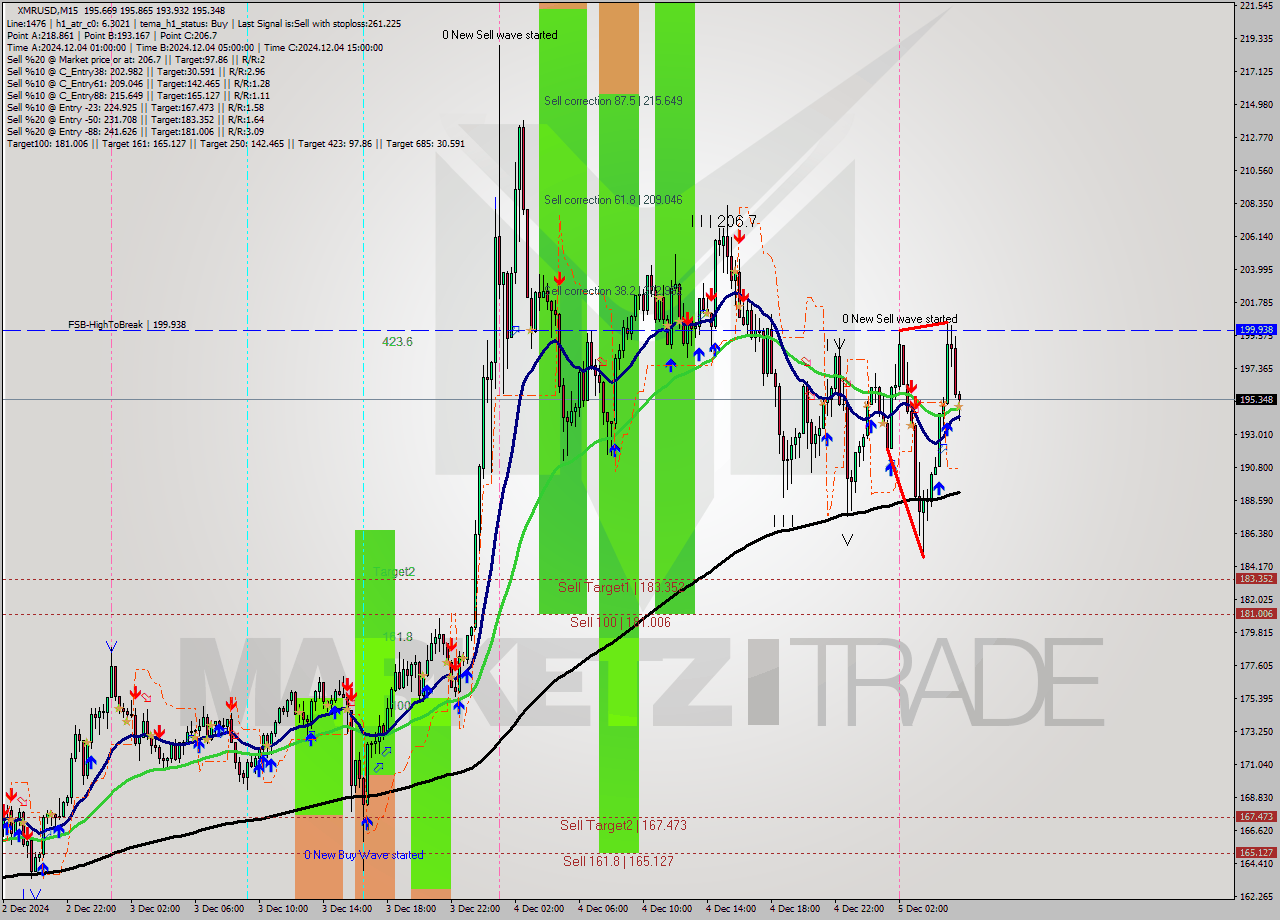The width and height of the screenshot is (1280, 920).
Task: Select the '3 Dec 22:00' time label
Action: coord(476,909)
